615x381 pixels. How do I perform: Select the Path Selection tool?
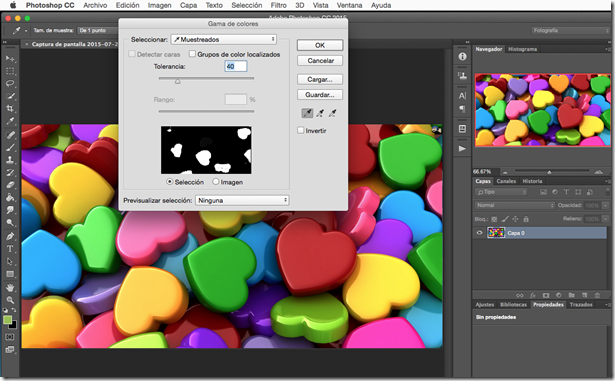(10, 261)
